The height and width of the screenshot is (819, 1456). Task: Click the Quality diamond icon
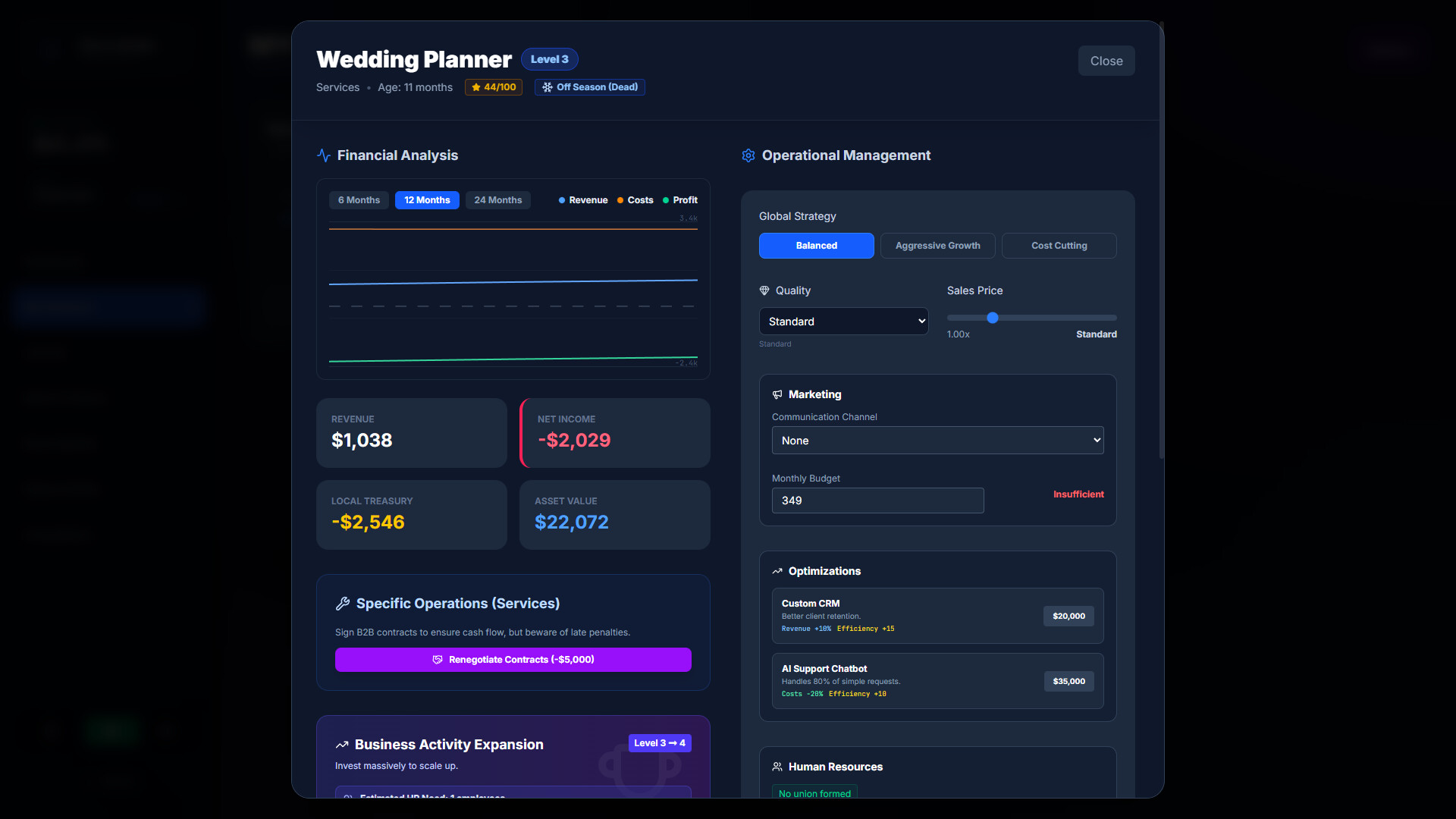click(x=764, y=290)
